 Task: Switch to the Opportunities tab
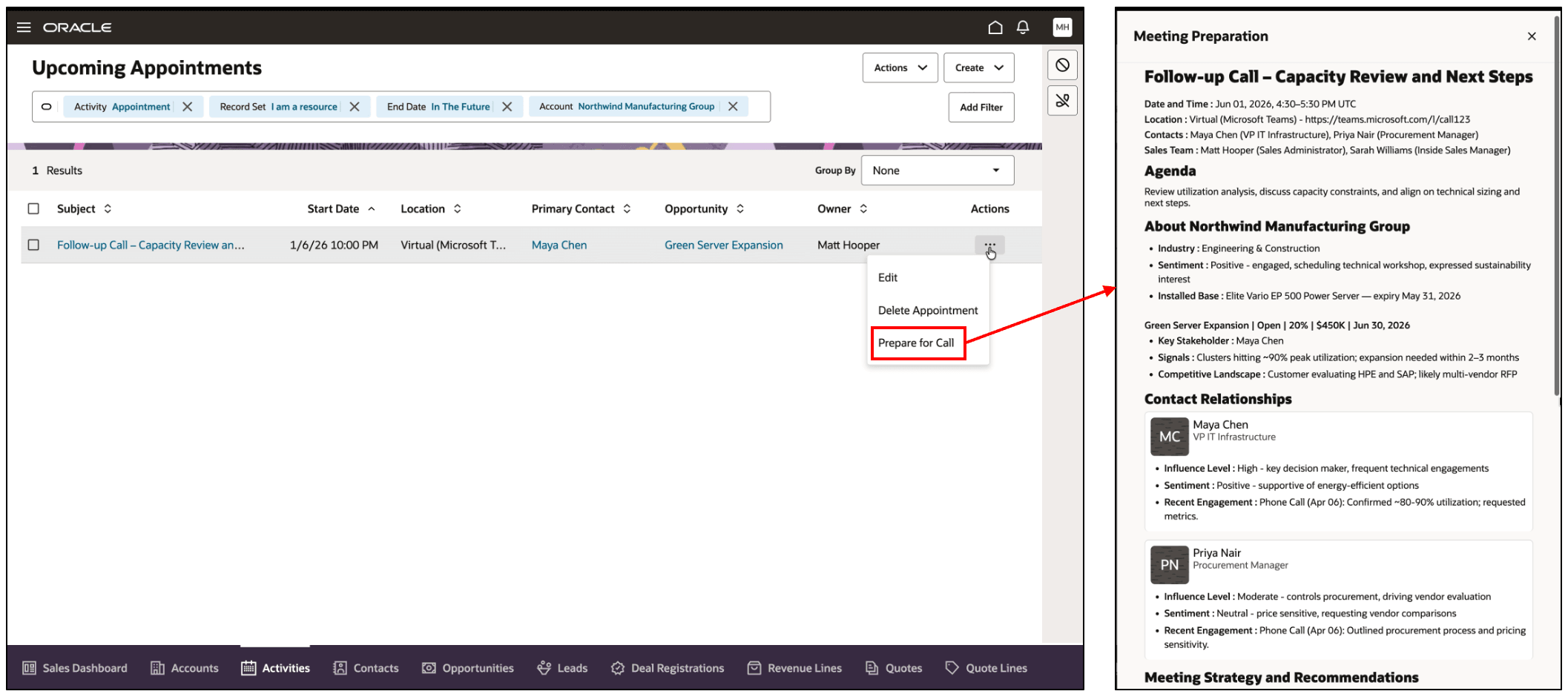coord(467,668)
